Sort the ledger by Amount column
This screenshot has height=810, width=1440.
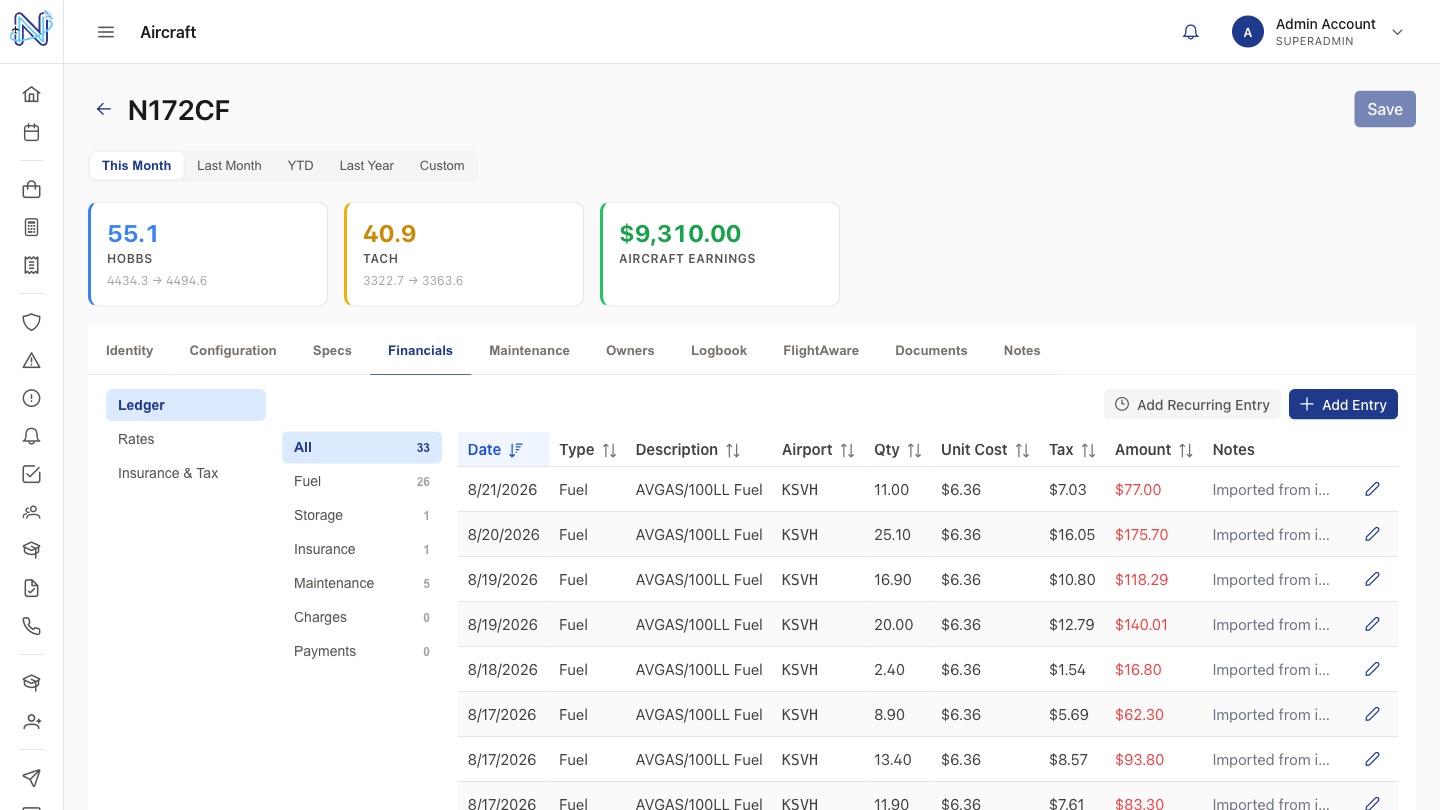(x=1154, y=449)
